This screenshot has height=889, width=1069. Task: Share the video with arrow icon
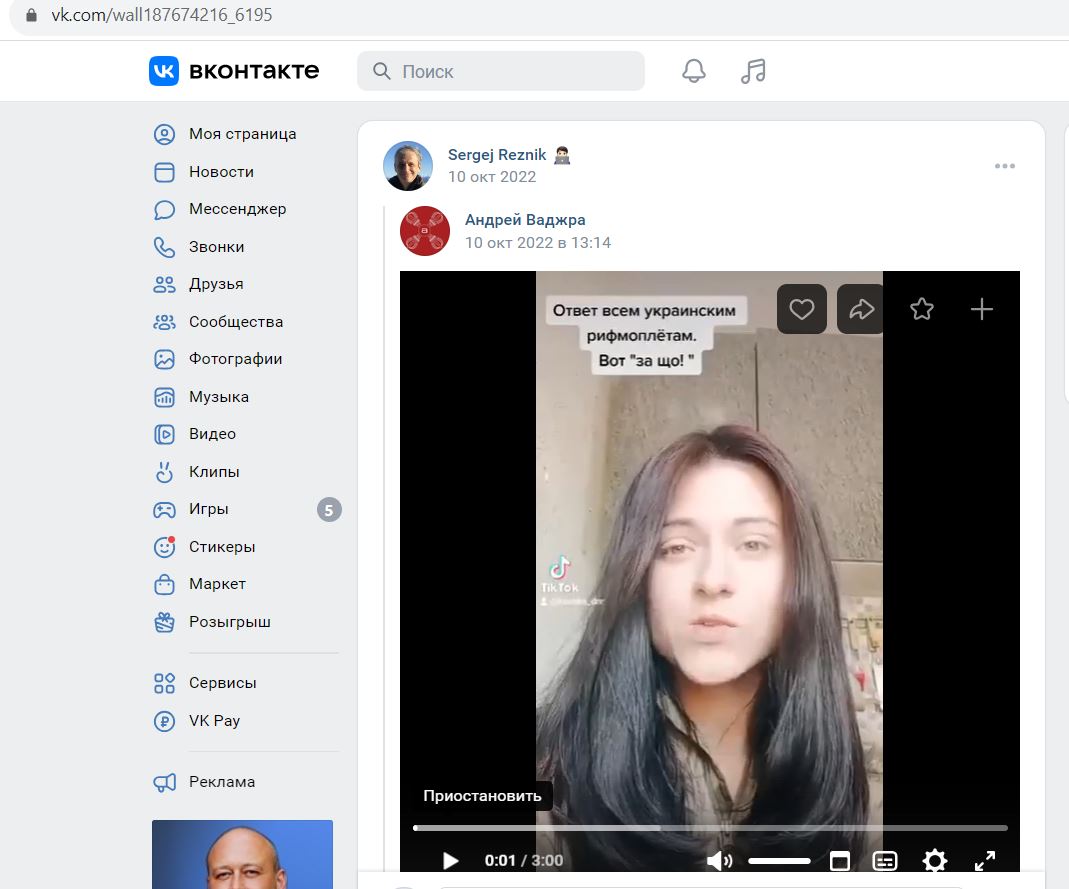(861, 310)
